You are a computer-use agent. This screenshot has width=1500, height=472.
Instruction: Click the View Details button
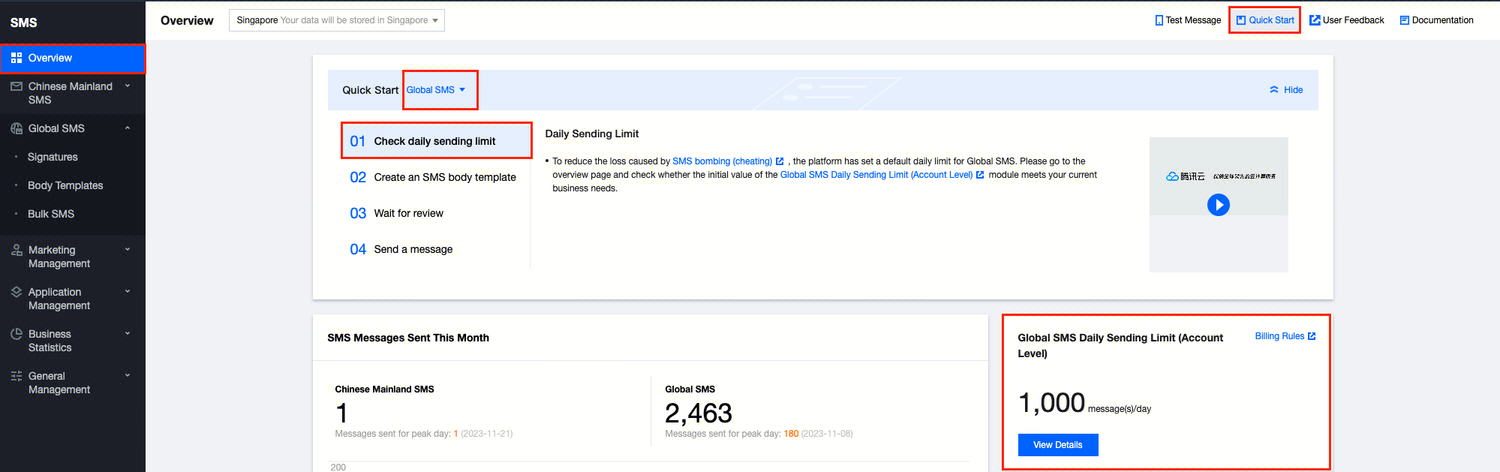click(x=1058, y=444)
